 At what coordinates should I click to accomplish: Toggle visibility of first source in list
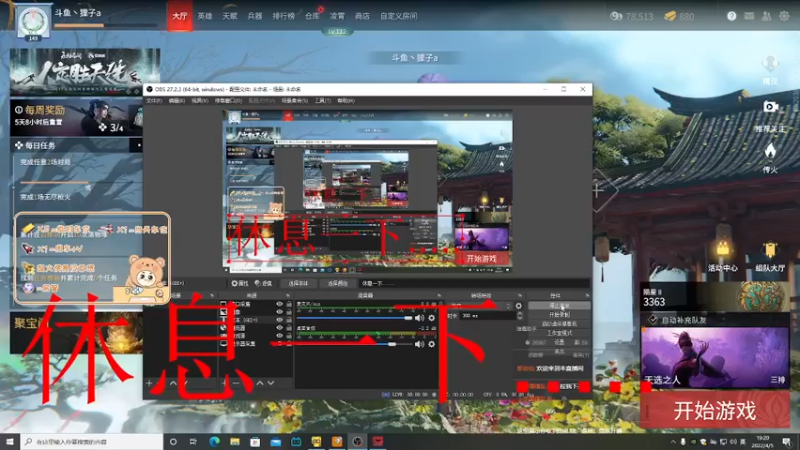pos(279,304)
